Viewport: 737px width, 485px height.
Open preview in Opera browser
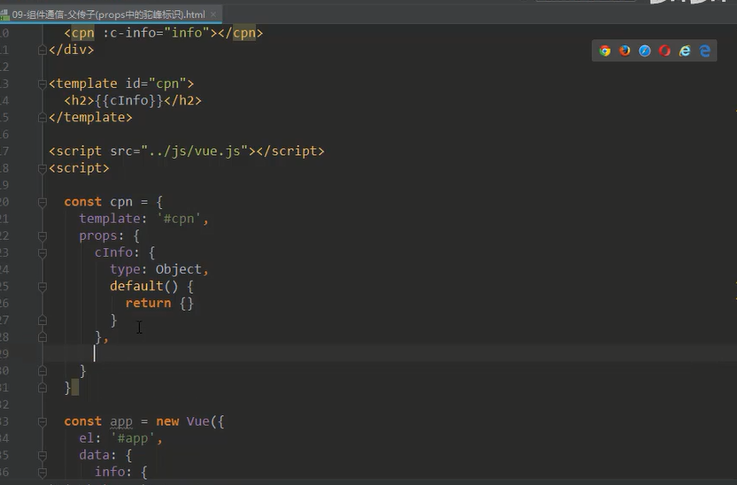click(665, 51)
